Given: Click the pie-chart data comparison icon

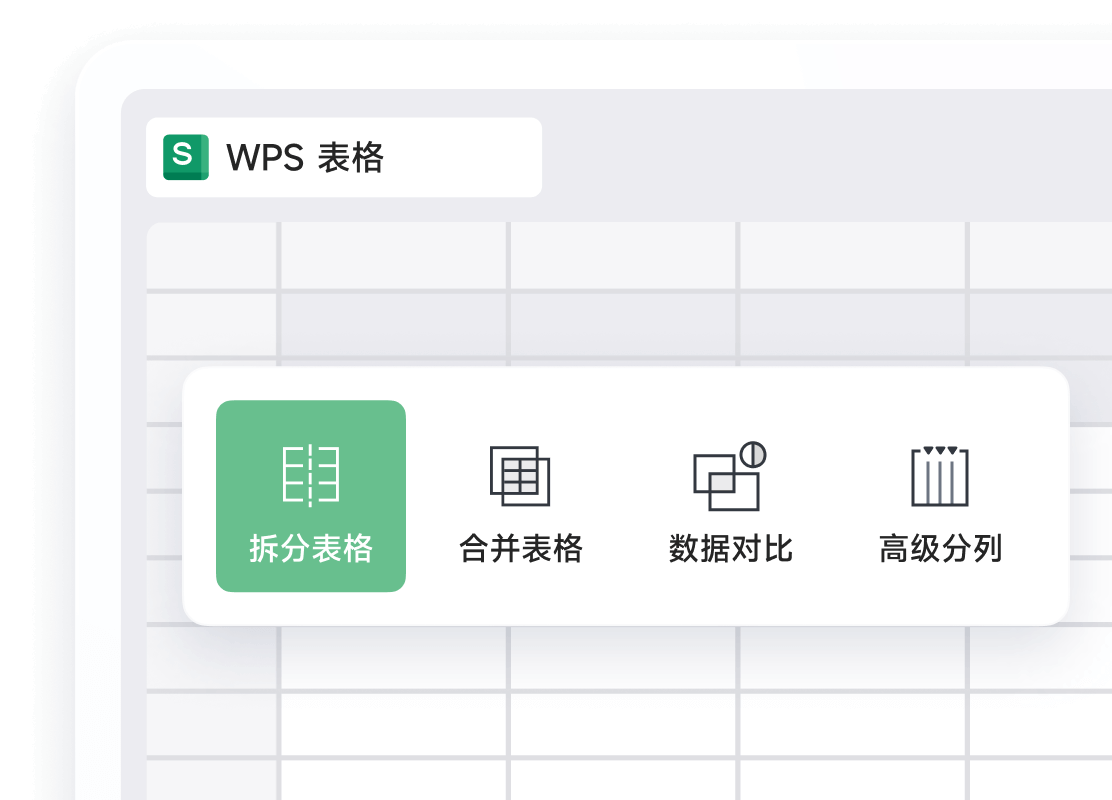Looking at the screenshot, I should 731,477.
